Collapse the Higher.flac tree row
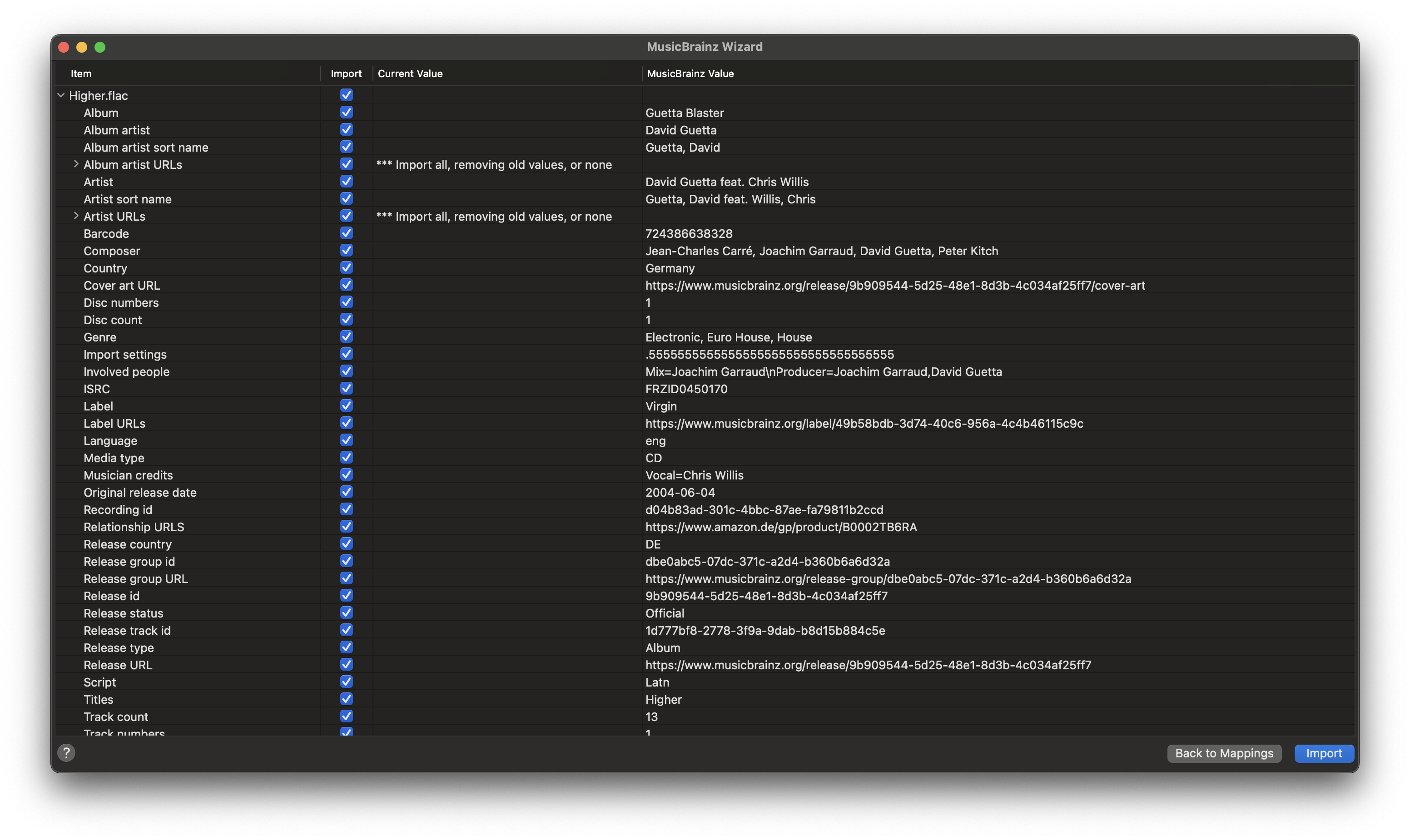Image resolution: width=1410 pixels, height=840 pixels. [61, 96]
